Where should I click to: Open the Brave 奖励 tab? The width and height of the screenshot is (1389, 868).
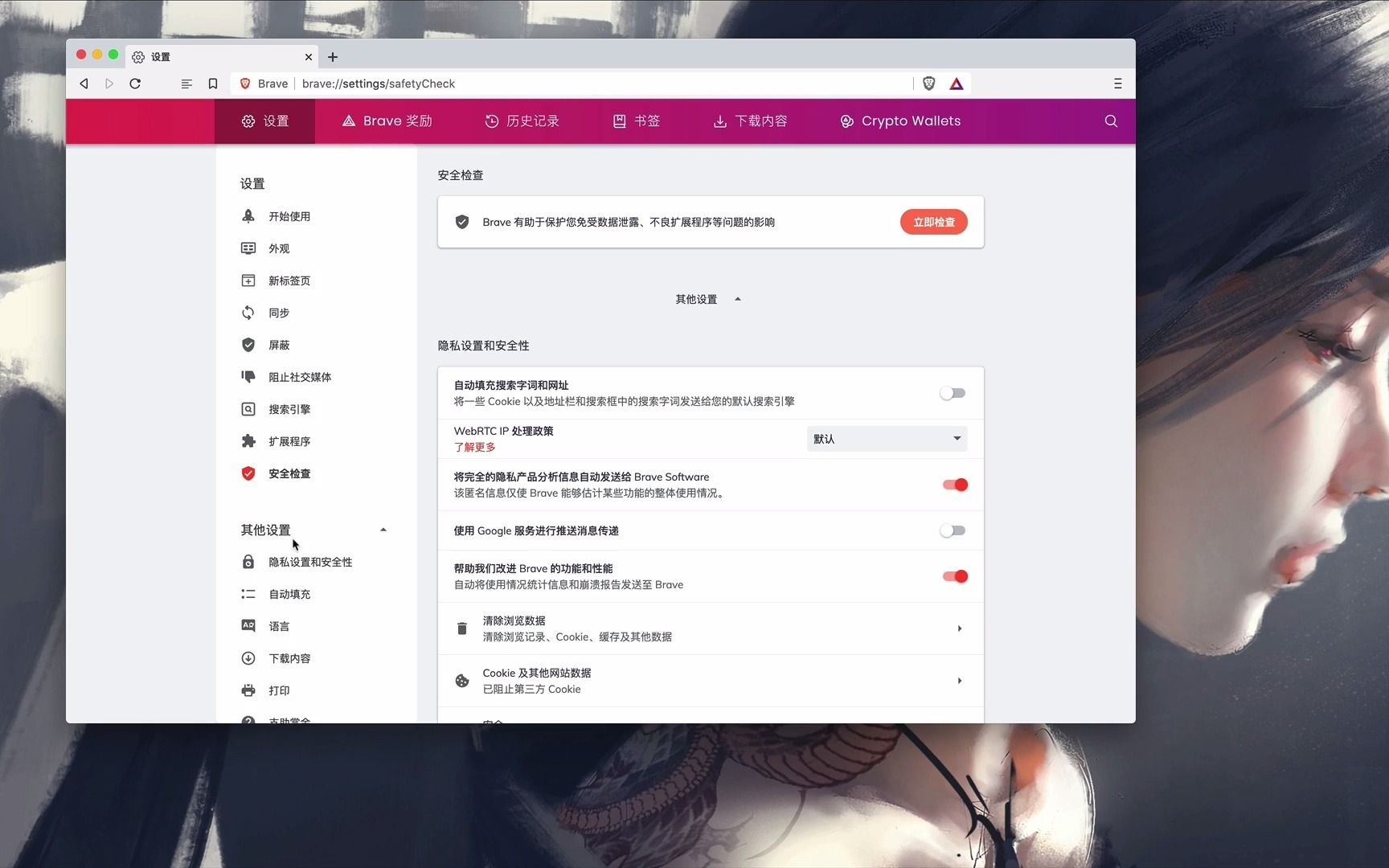click(x=387, y=121)
